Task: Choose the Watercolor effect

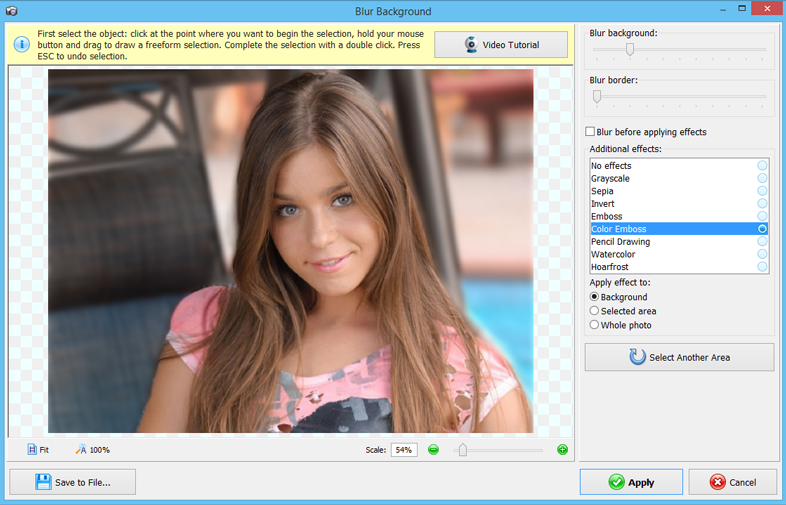Action: 679,254
